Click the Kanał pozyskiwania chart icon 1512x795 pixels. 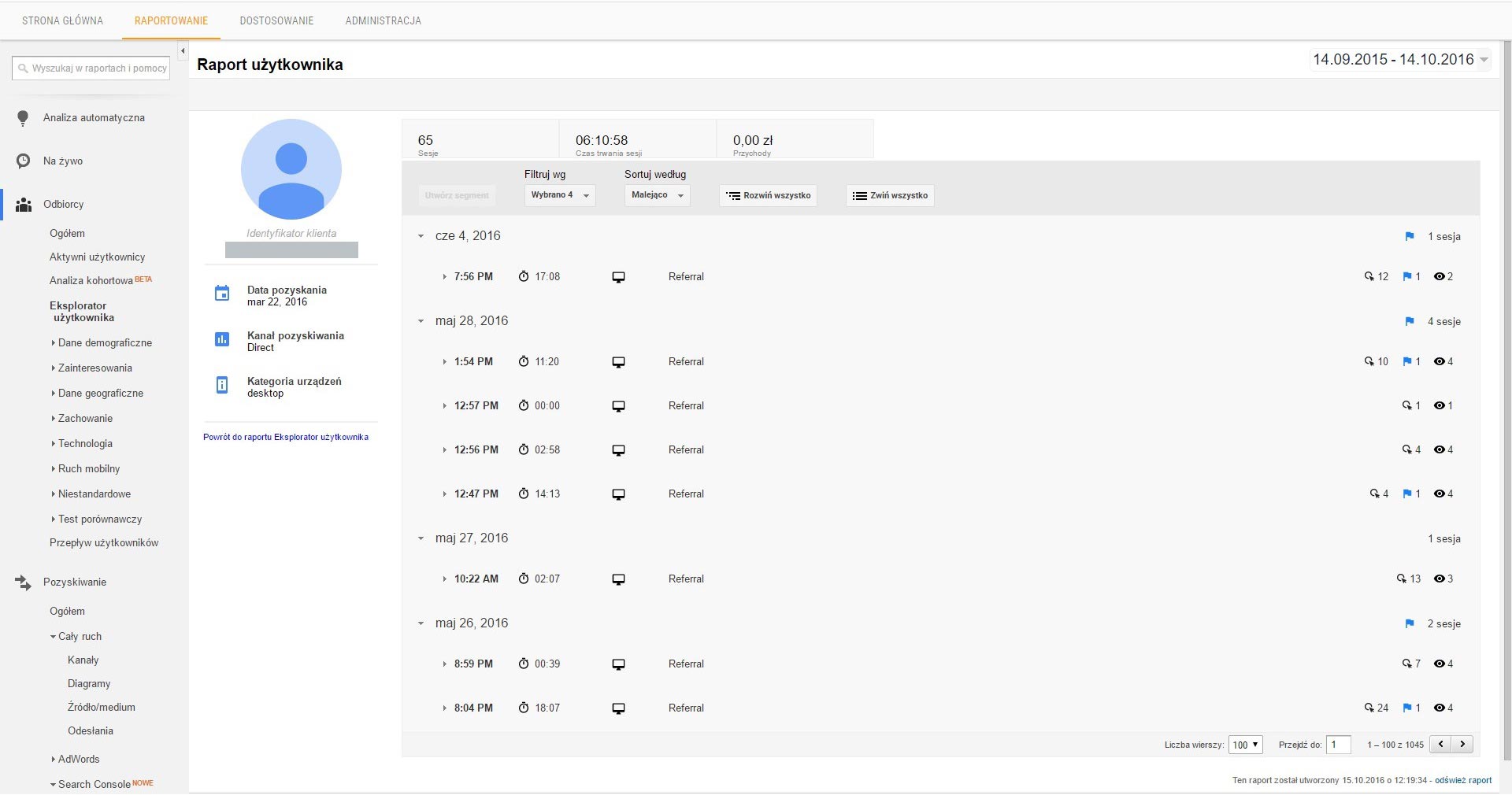(222, 339)
